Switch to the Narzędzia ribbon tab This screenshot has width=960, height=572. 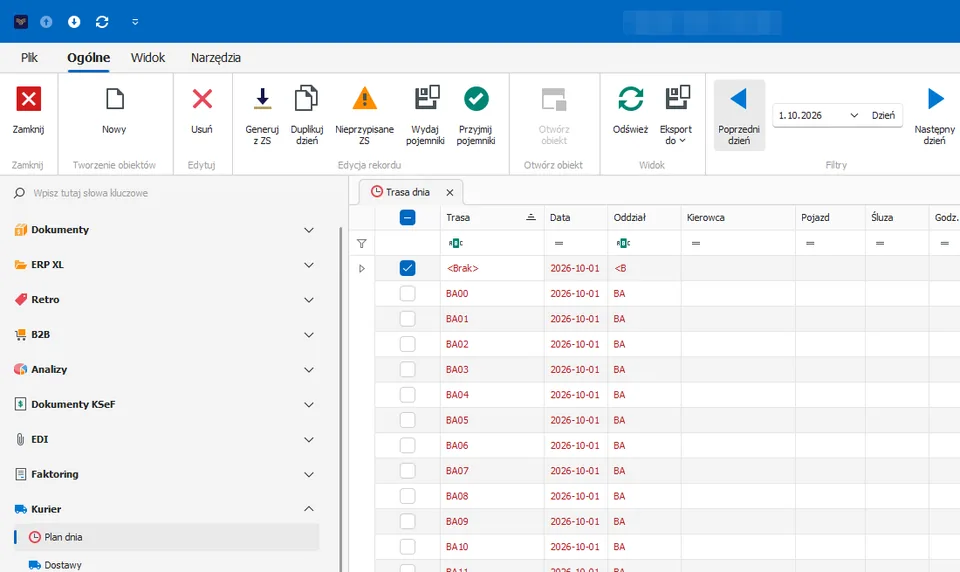tap(216, 58)
